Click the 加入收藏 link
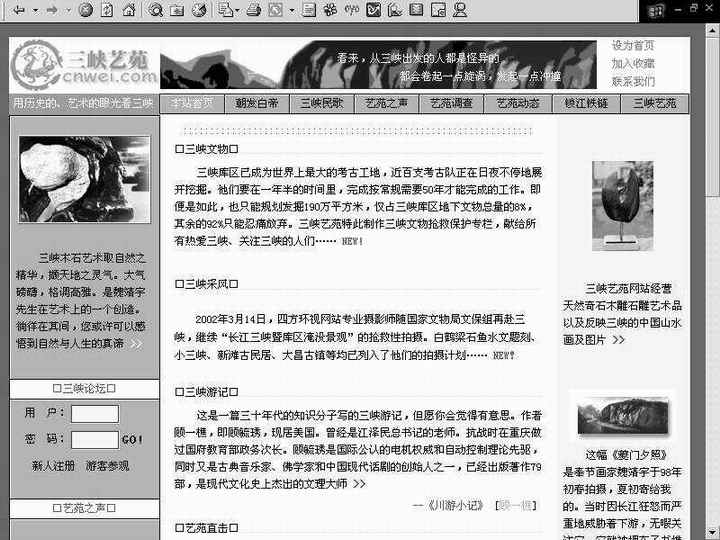 coord(633,63)
